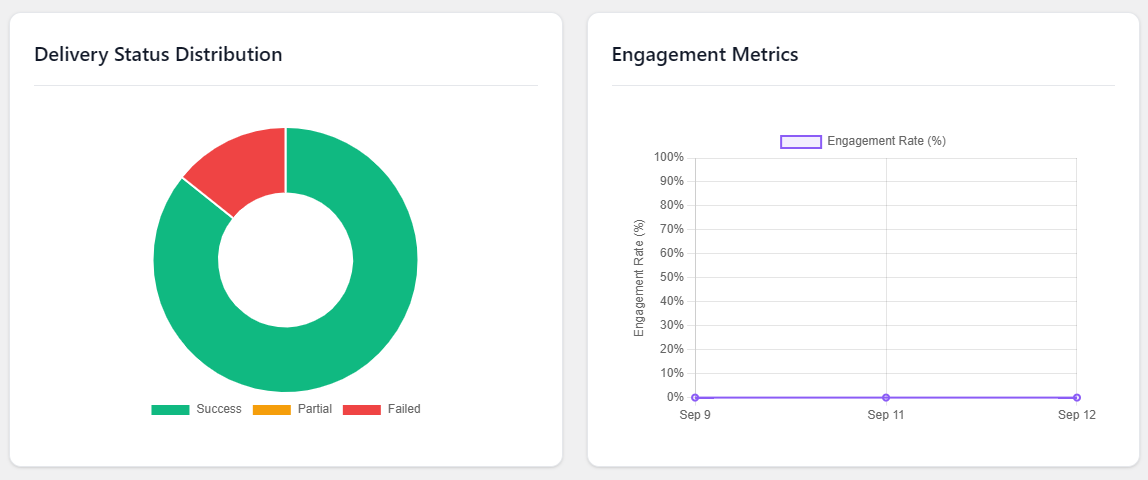Toggle the Engagement Rate (%) legend label
Viewport: 1148px width, 480px height.
point(886,141)
